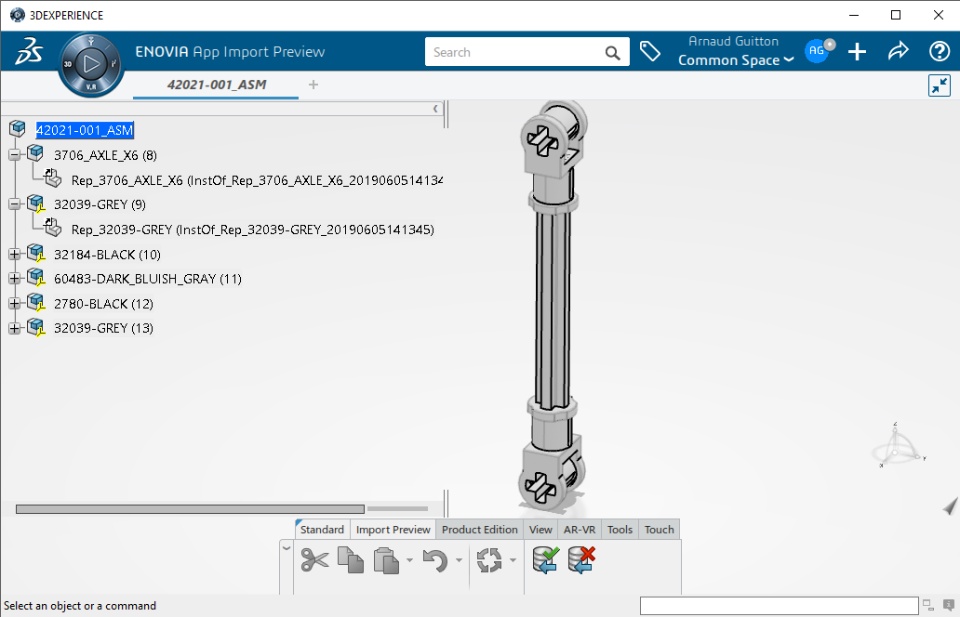Click the Update refresh icon
This screenshot has width=960, height=617.
(489, 560)
